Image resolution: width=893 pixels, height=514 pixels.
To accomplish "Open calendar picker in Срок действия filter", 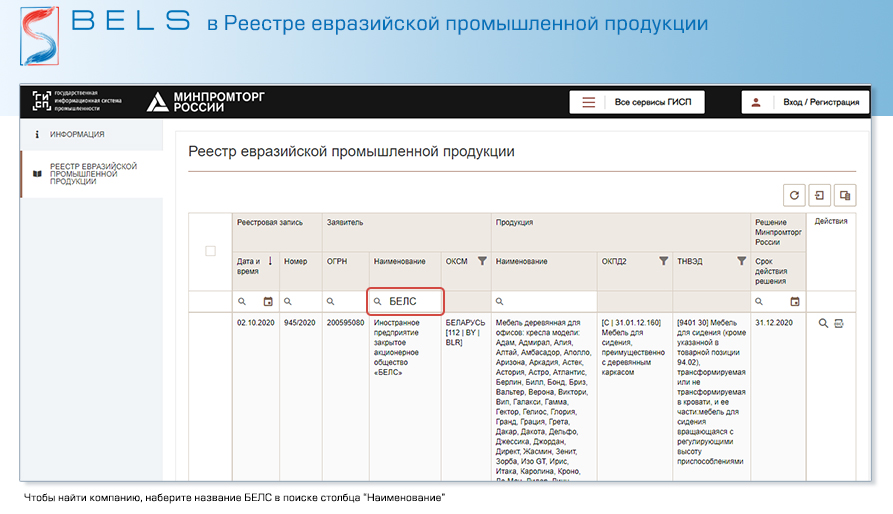I will (795, 301).
